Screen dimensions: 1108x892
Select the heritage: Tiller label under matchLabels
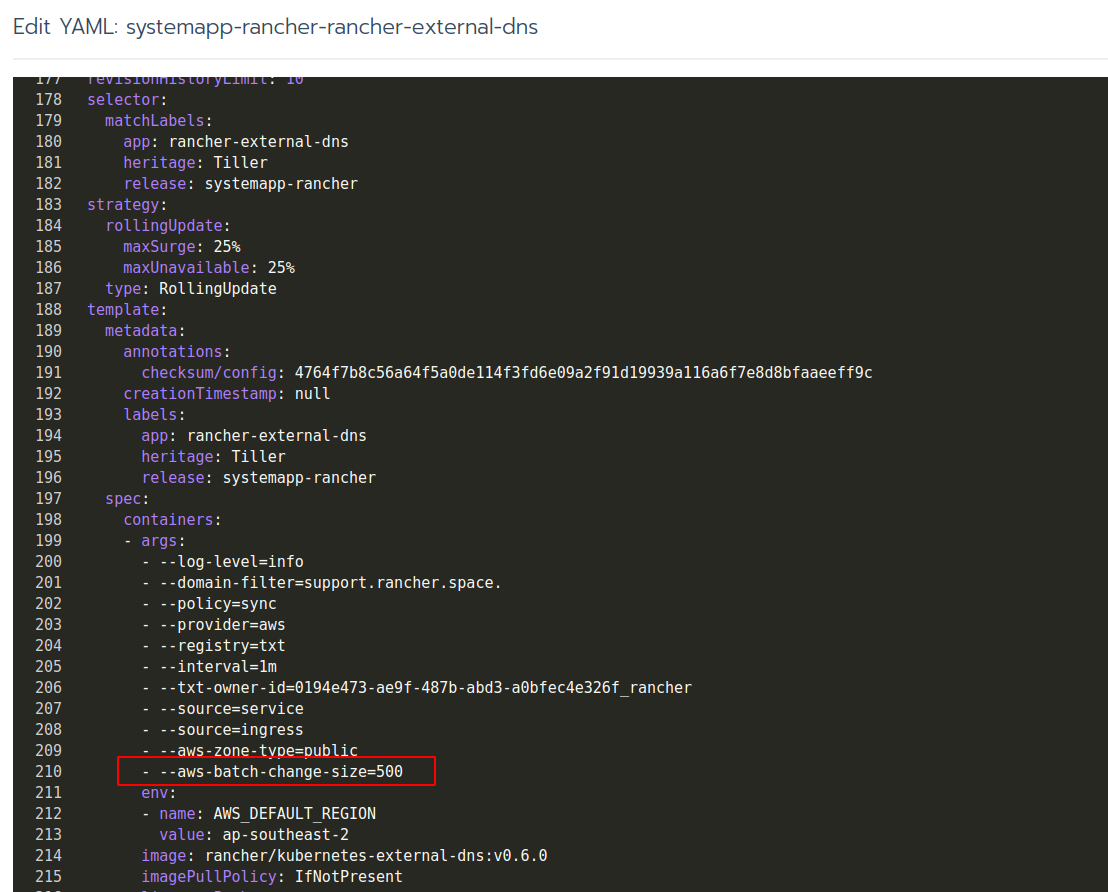[x=196, y=162]
